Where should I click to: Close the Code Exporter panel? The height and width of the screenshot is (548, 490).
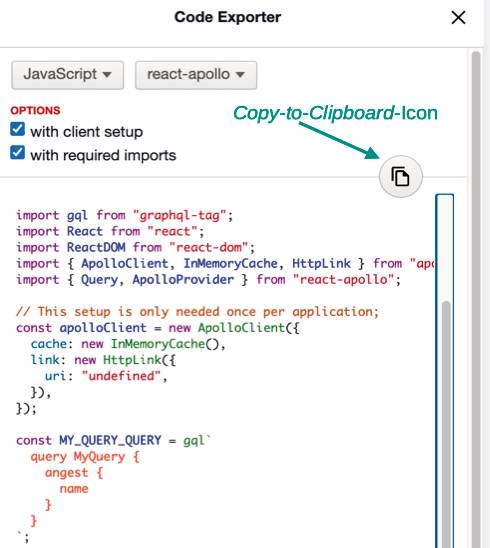[x=458, y=17]
